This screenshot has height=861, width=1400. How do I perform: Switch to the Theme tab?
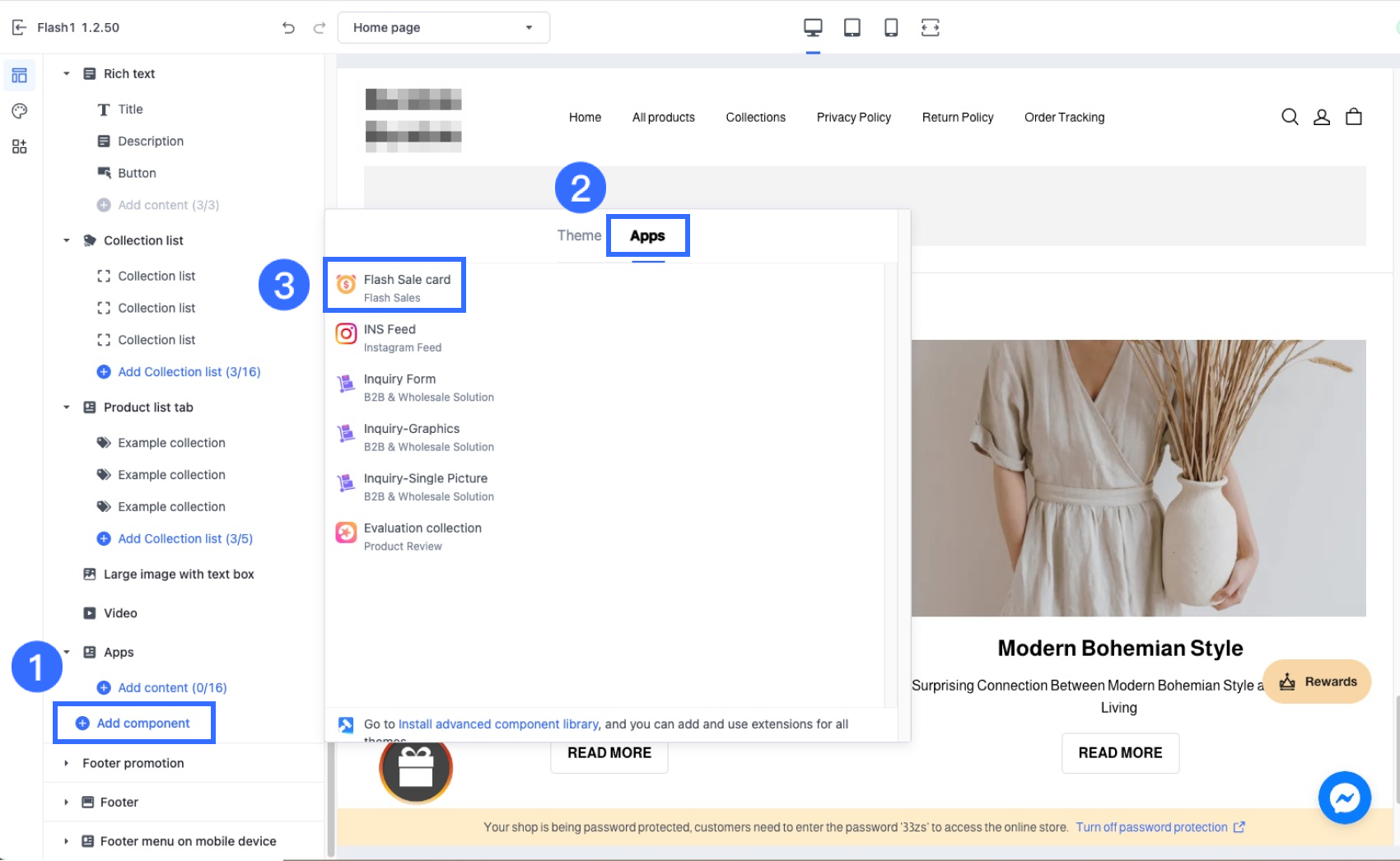579,235
